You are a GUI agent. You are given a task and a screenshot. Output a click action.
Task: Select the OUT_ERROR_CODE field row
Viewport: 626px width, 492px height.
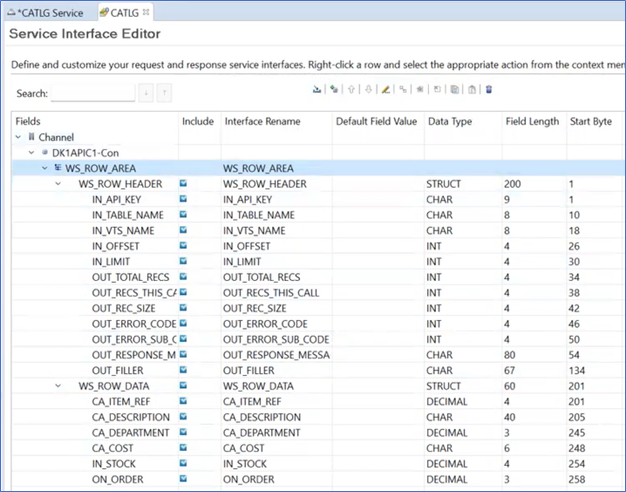tap(319, 324)
